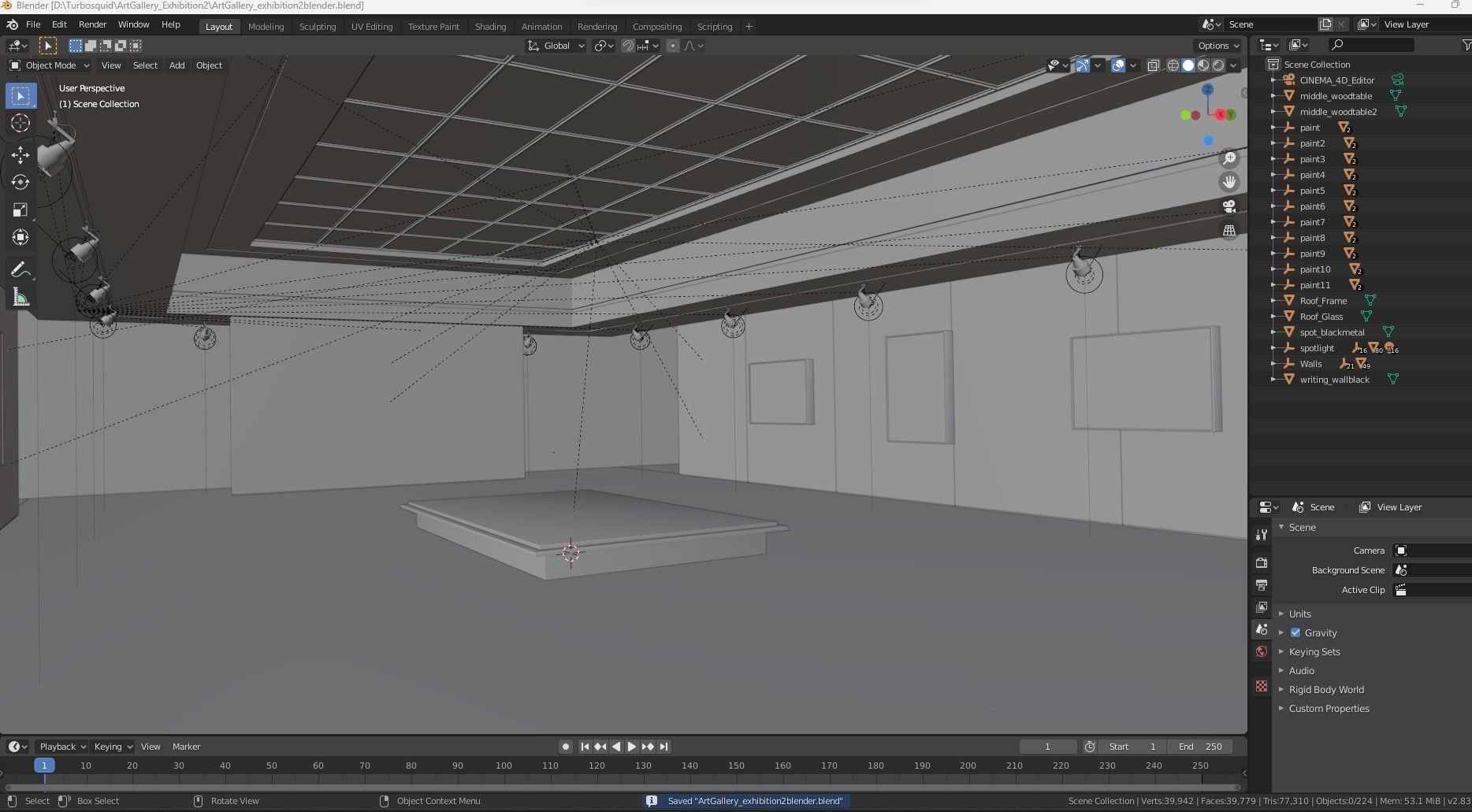This screenshot has height=812, width=1472.
Task: Open the viewport Add menu
Action: click(177, 65)
